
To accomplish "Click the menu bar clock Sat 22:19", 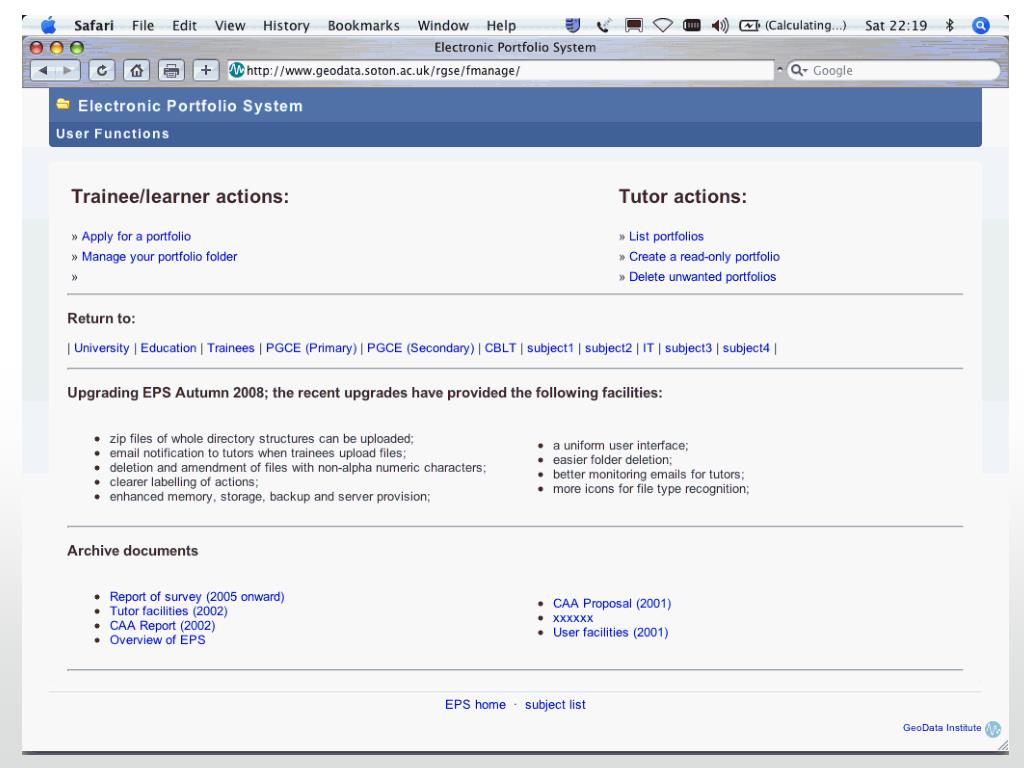I will [x=896, y=25].
